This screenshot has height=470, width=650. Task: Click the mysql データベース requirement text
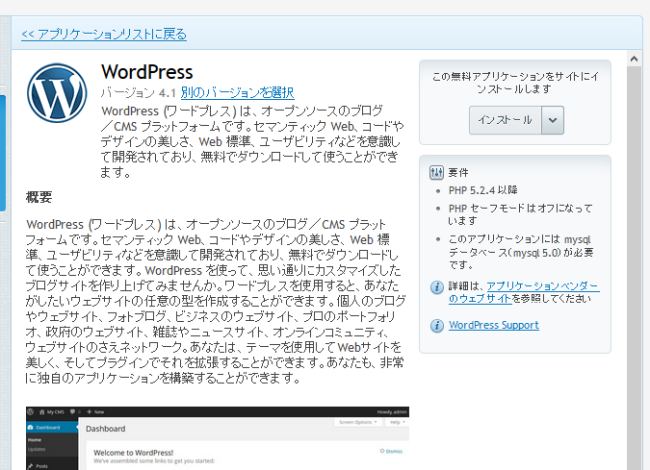click(x=521, y=252)
